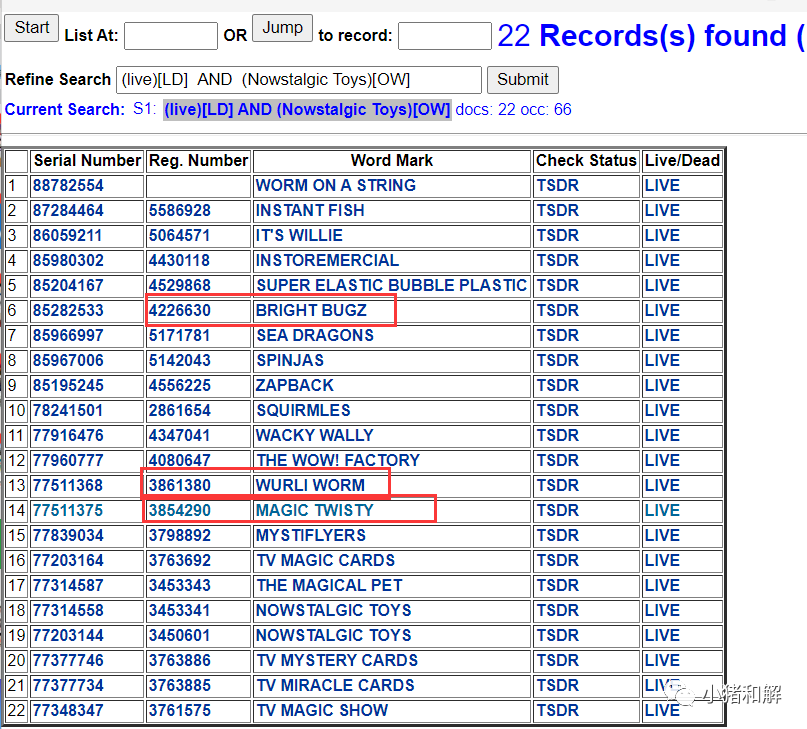Open registration number 4226630
Viewport: 807px width, 729px height.
[180, 310]
